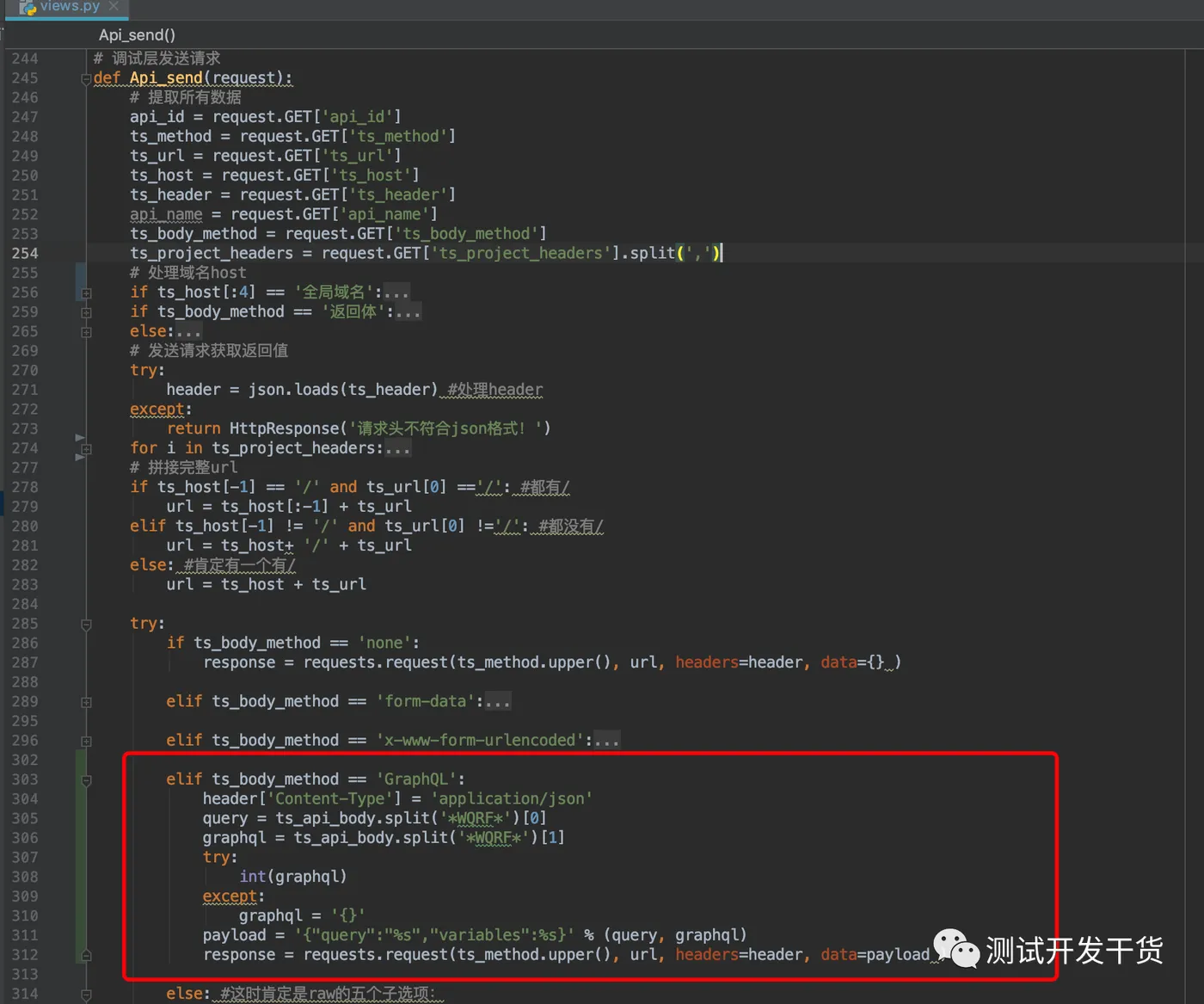This screenshot has width=1204, height=1004.
Task: Collapse the def Api_send function fold marker
Action: 86,78
